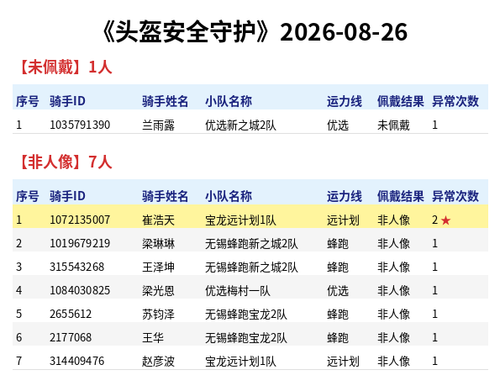500x382 pixels.
Task: Click 佩戴结果 header in 未佩戴 table
Action: click(x=401, y=101)
